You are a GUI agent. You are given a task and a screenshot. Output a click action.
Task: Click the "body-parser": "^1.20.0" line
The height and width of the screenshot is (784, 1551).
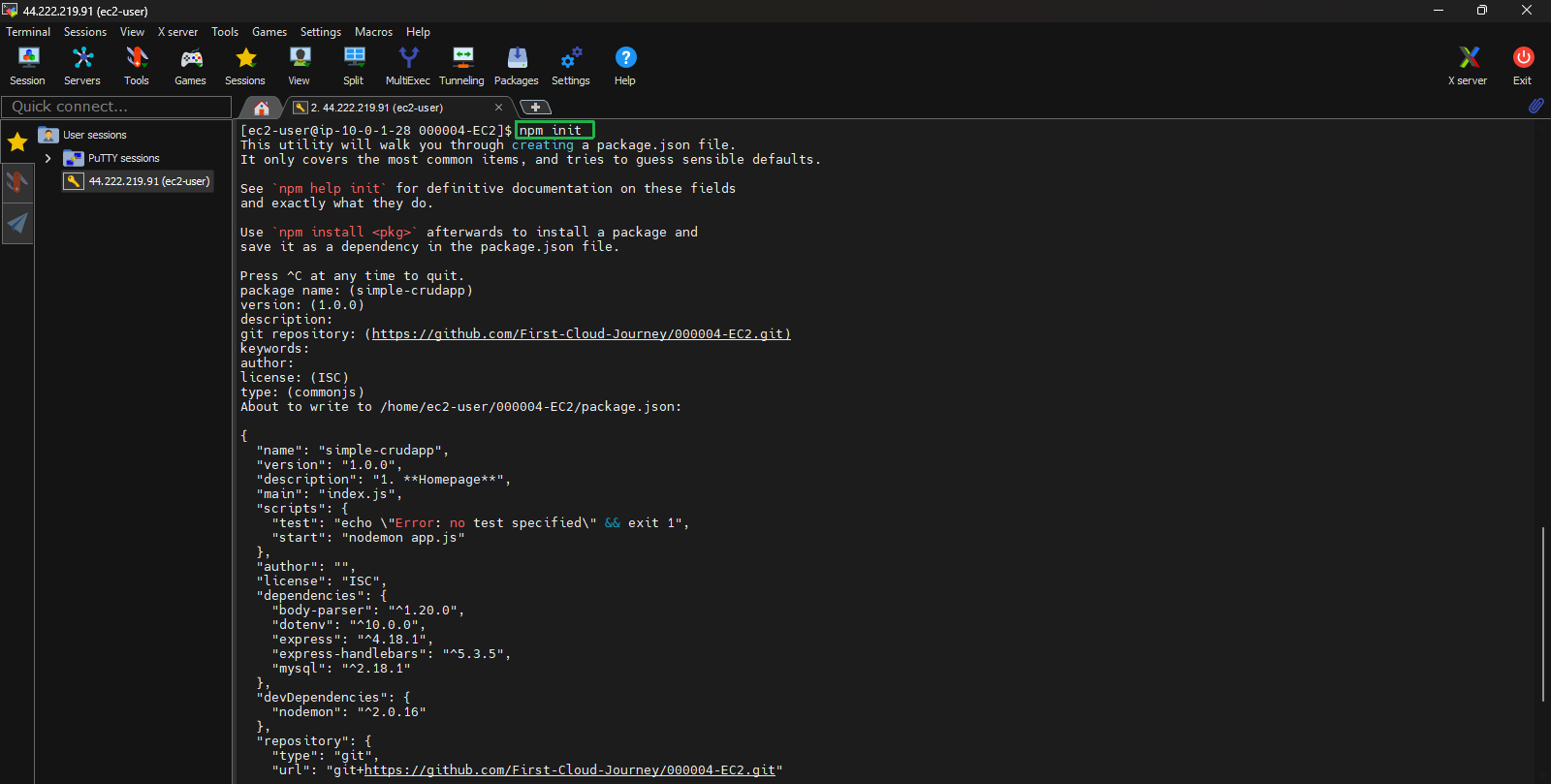tap(368, 611)
